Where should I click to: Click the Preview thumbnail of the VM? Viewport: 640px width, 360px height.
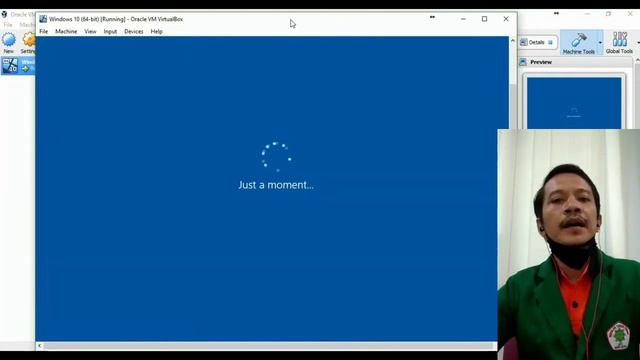tap(574, 103)
